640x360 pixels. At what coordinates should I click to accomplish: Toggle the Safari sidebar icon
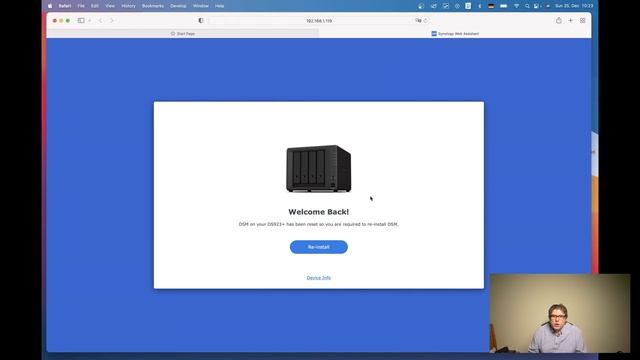pyautogui.click(x=81, y=20)
